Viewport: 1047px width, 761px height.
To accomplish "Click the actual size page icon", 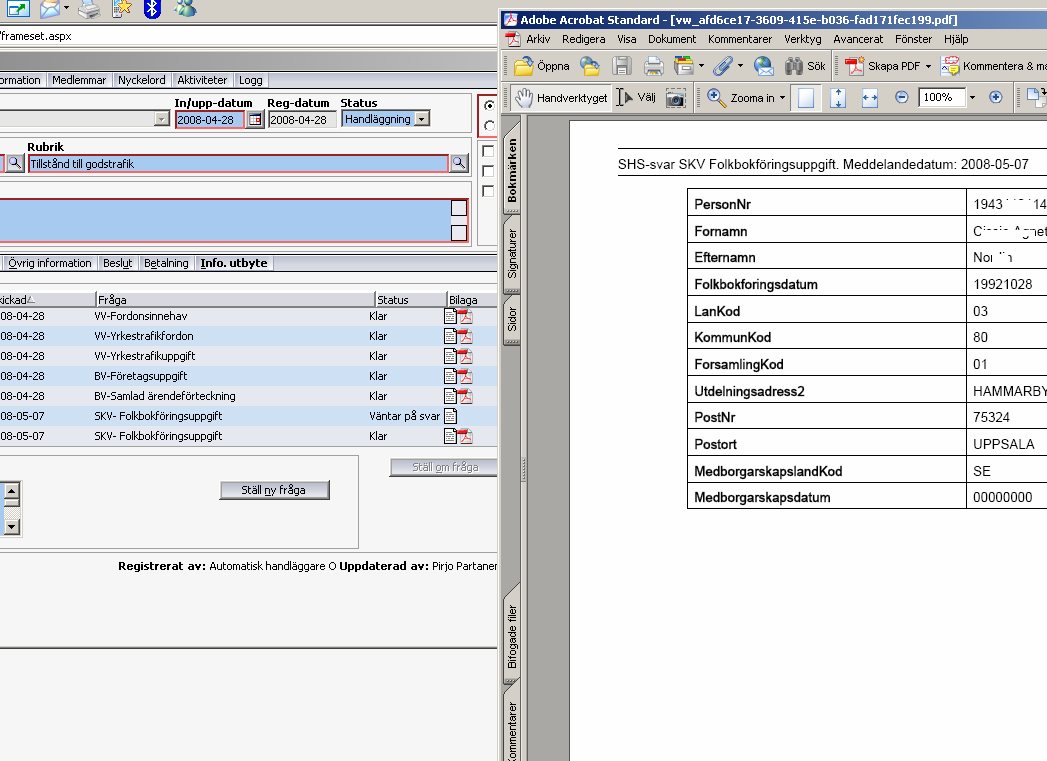I will (806, 98).
